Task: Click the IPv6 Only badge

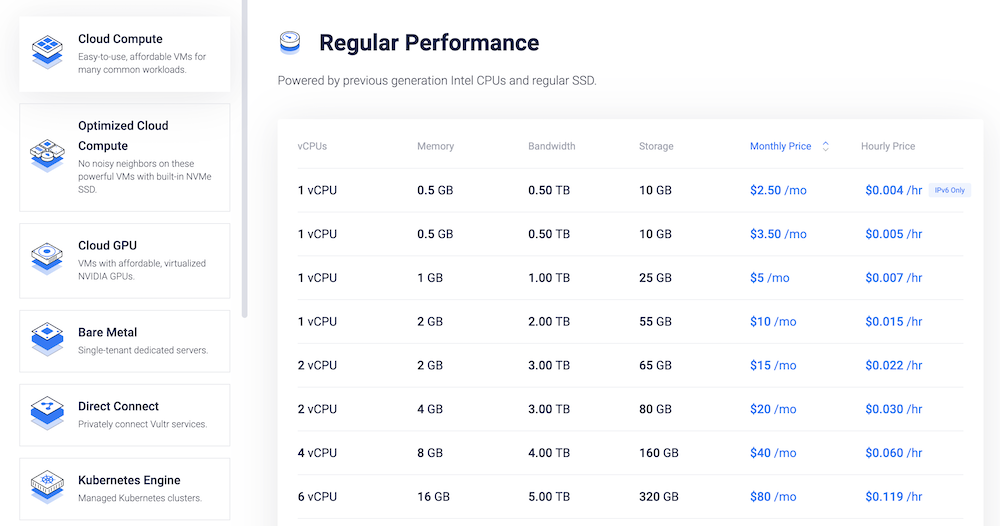Action: coord(949,190)
